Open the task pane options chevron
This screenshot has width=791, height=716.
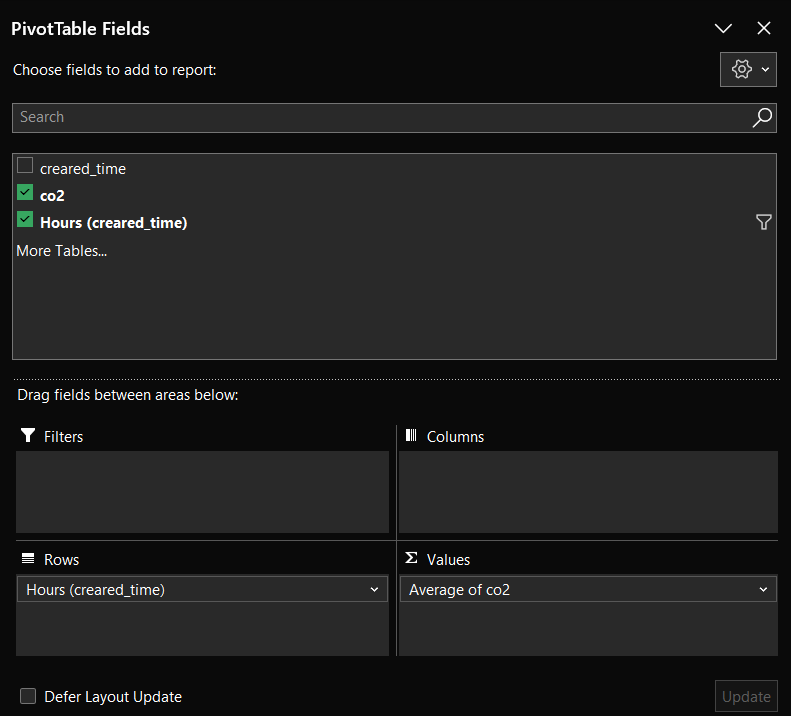[723, 28]
